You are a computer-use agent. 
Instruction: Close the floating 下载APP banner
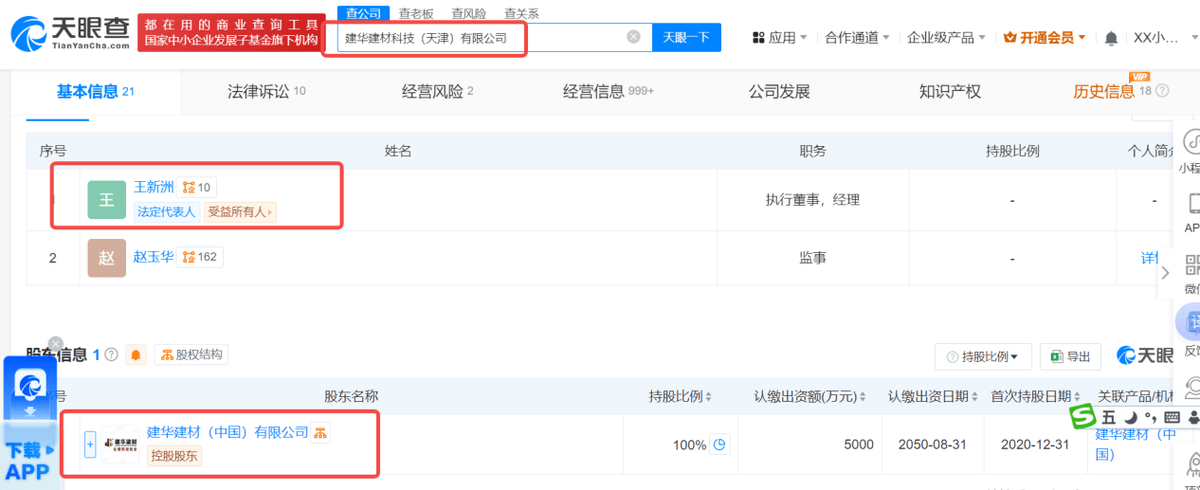[x=56, y=344]
